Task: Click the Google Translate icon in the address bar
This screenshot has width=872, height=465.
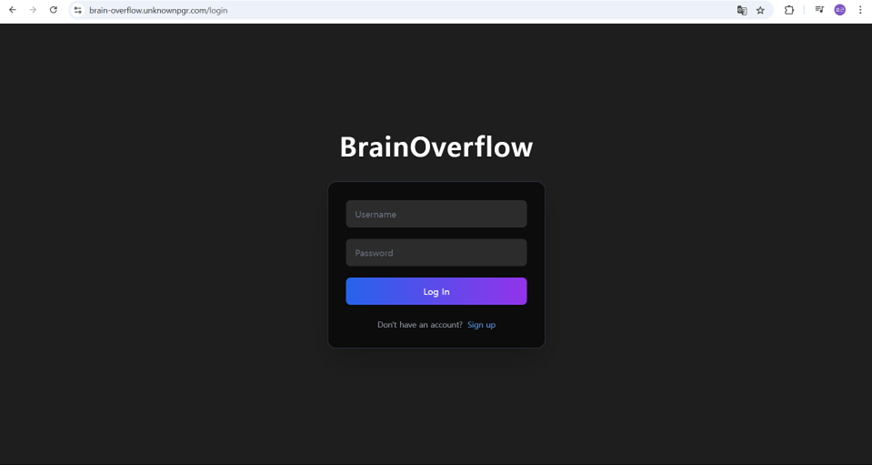Action: click(x=742, y=10)
